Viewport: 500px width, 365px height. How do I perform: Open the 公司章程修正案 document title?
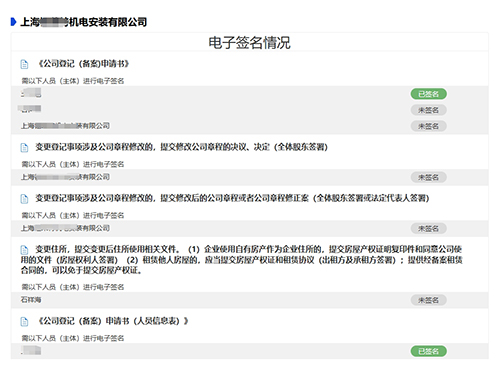pos(232,198)
